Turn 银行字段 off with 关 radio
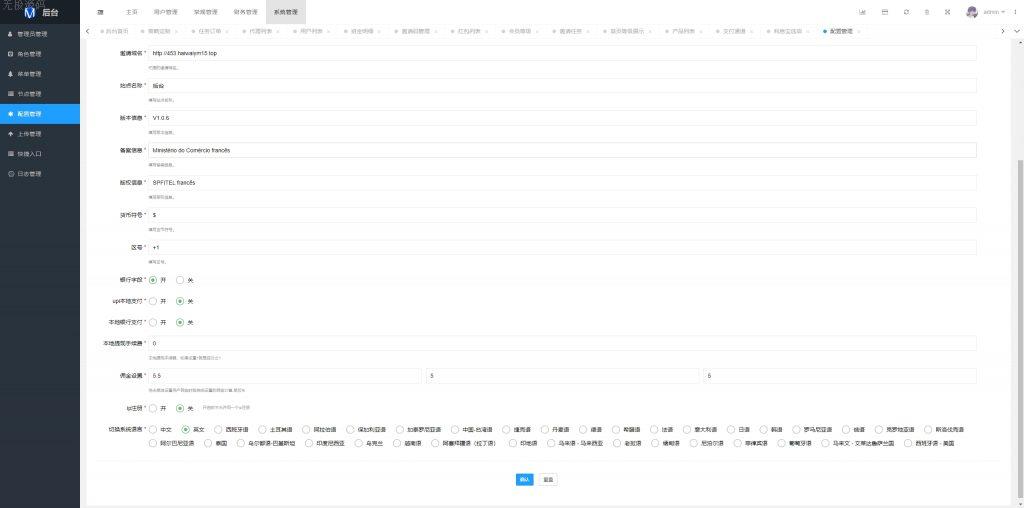Image resolution: width=1024 pixels, height=508 pixels. point(180,280)
